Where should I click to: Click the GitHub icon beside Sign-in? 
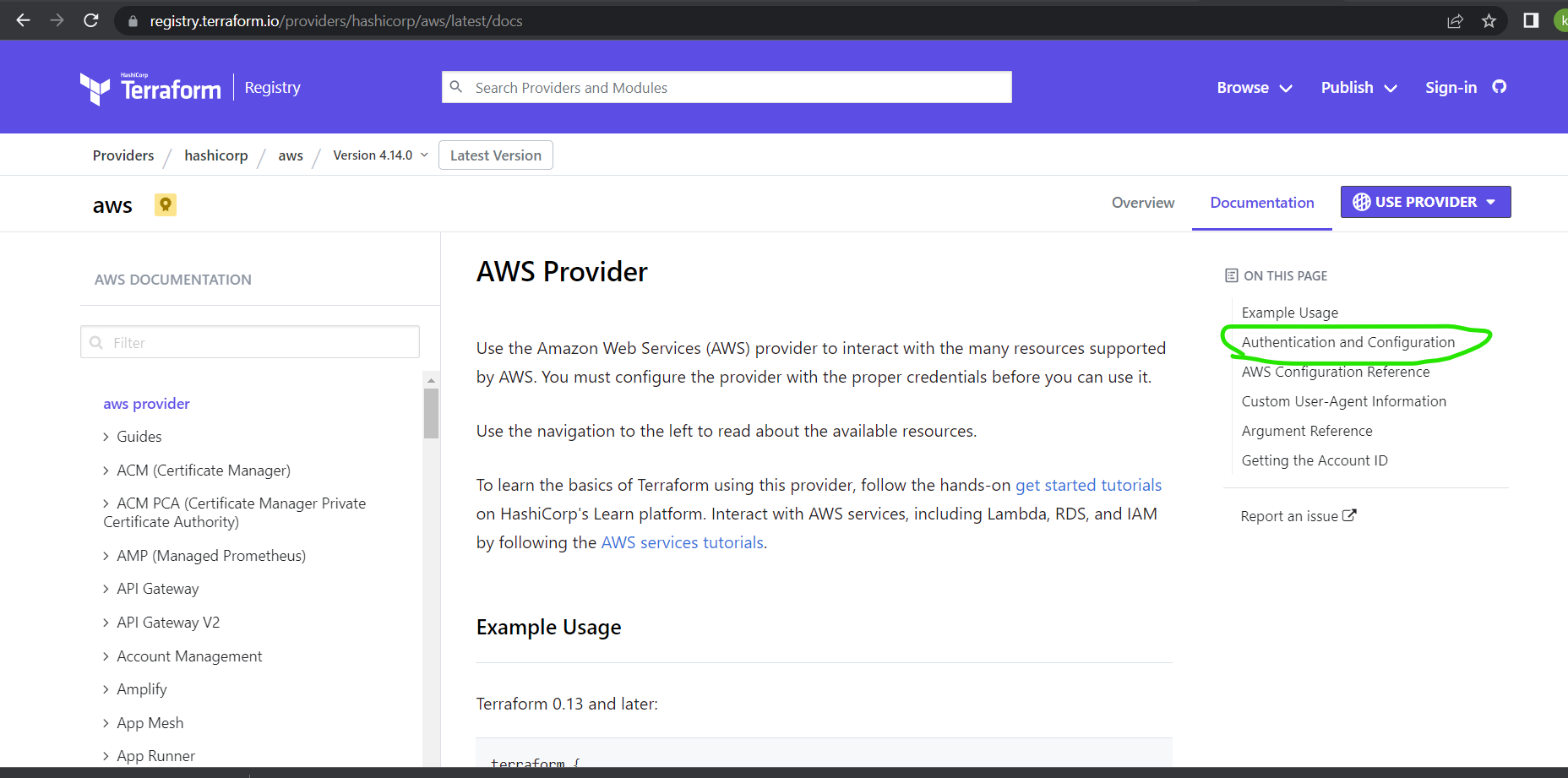click(x=1500, y=87)
